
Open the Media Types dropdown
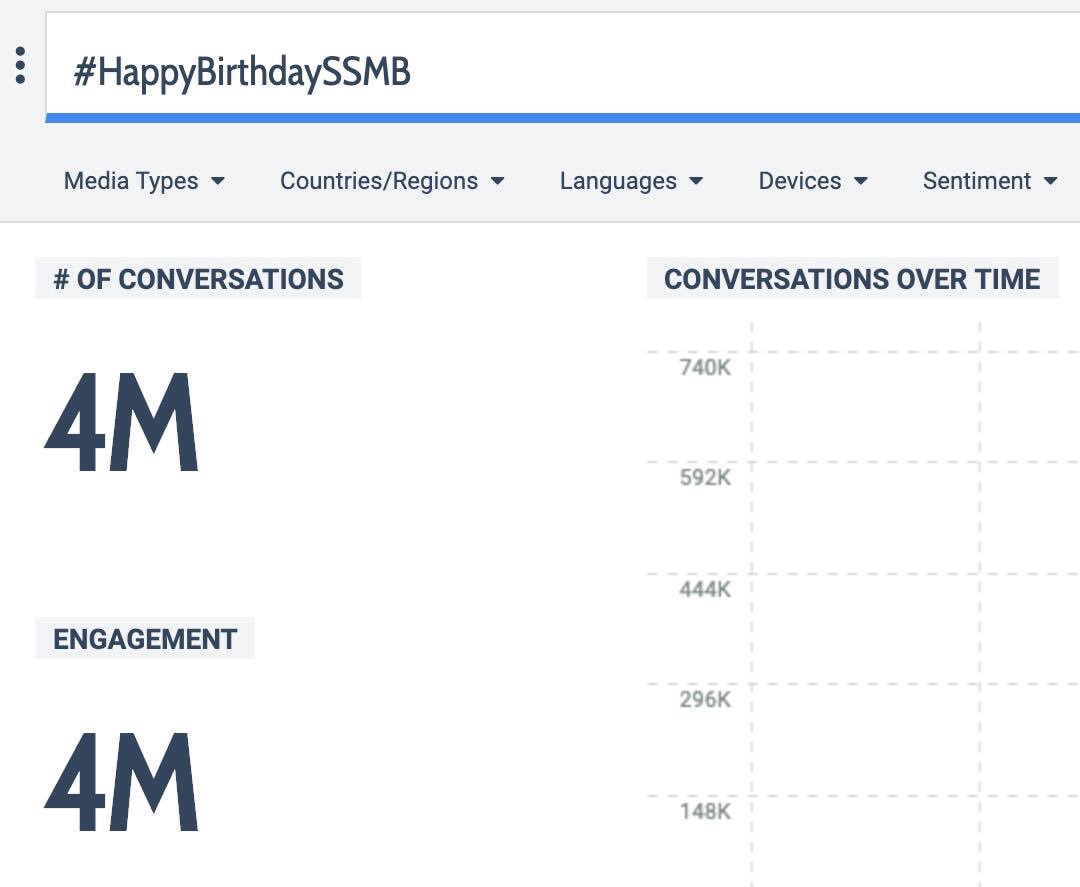pyautogui.click(x=144, y=181)
